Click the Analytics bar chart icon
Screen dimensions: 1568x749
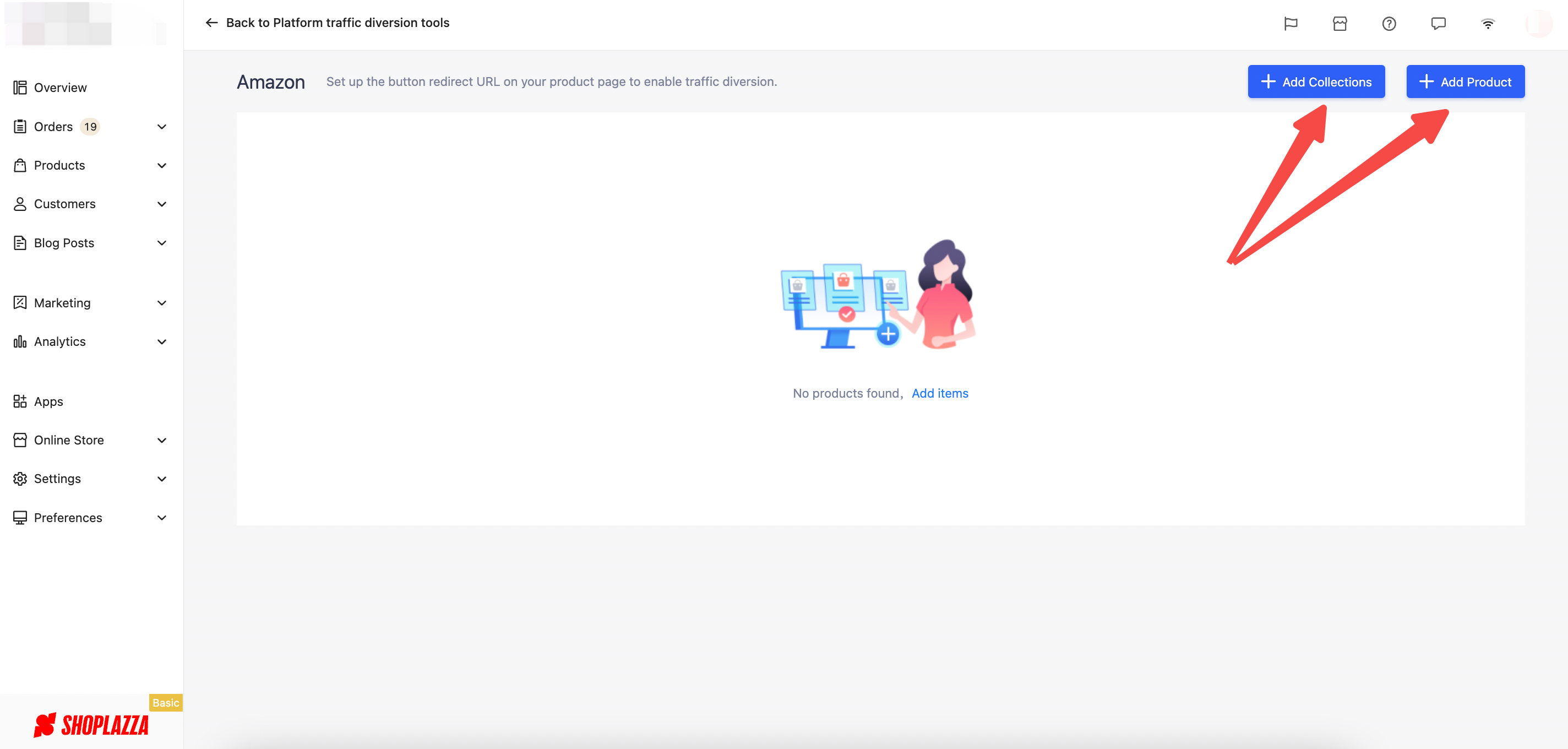pyautogui.click(x=20, y=341)
